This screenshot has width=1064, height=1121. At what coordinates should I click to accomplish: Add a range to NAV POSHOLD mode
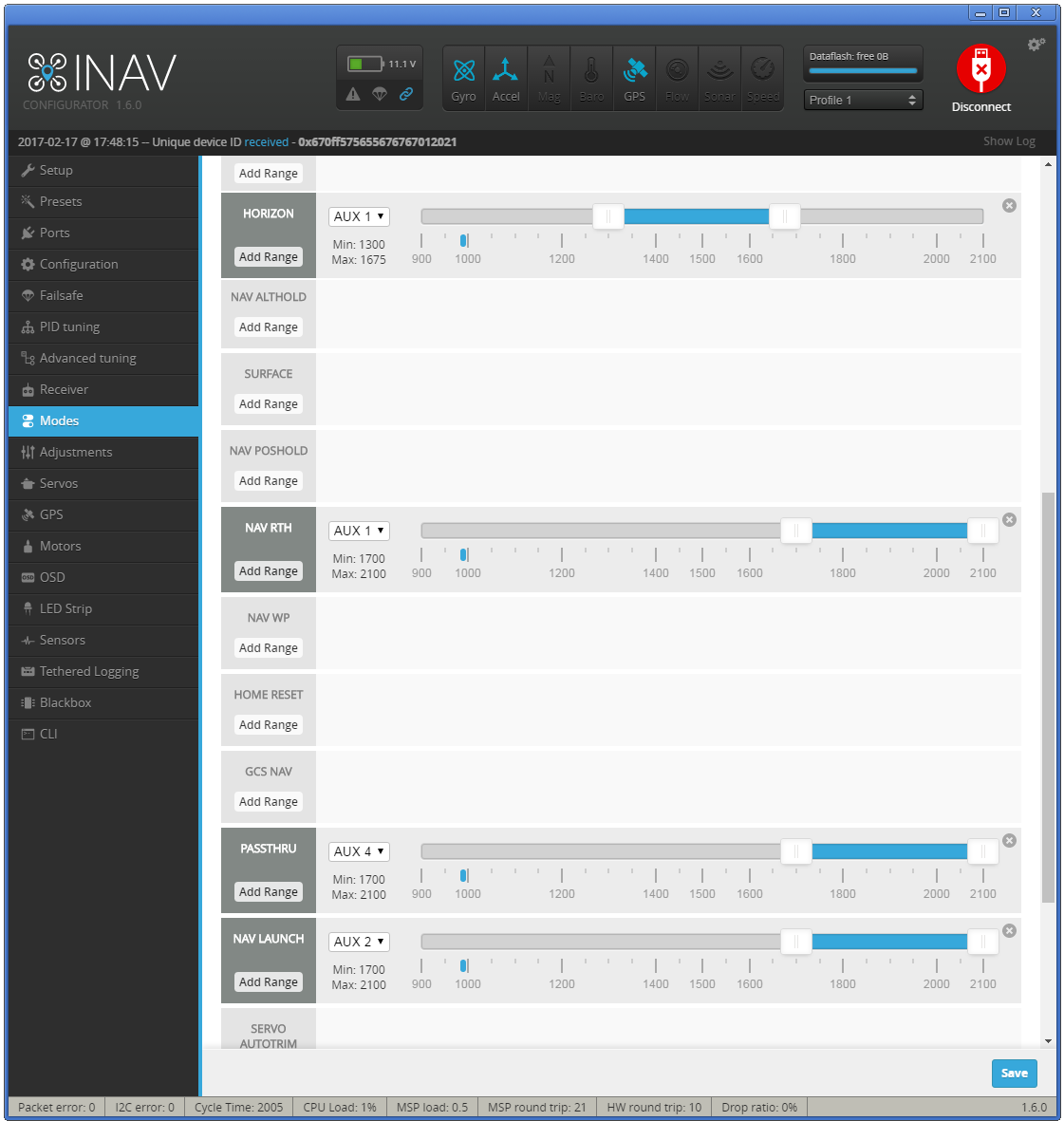(x=269, y=481)
